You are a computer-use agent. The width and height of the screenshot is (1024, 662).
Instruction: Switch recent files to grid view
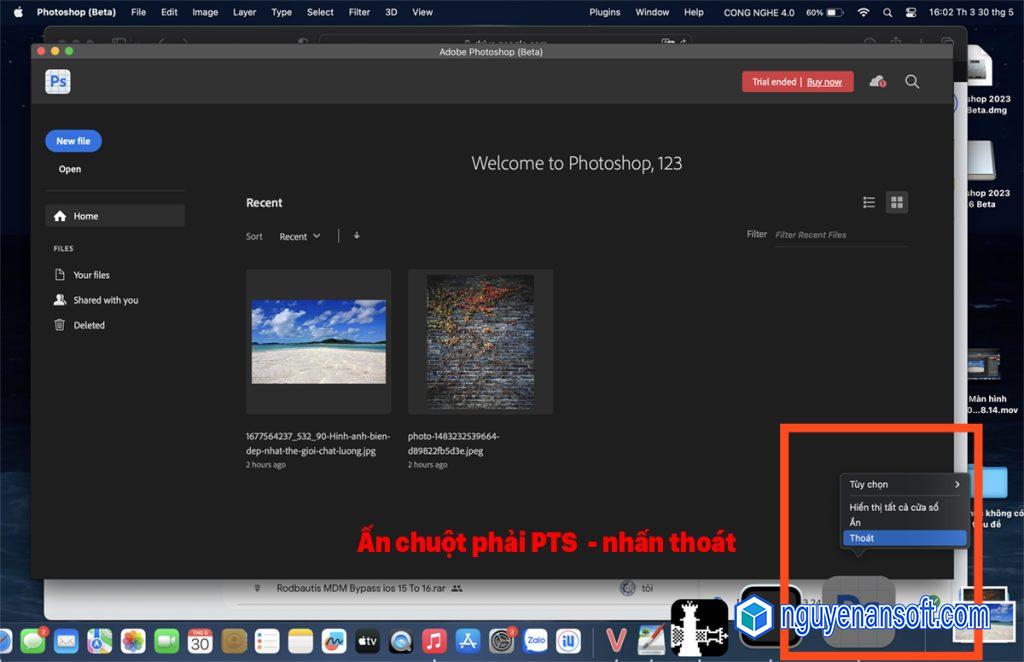(x=897, y=202)
